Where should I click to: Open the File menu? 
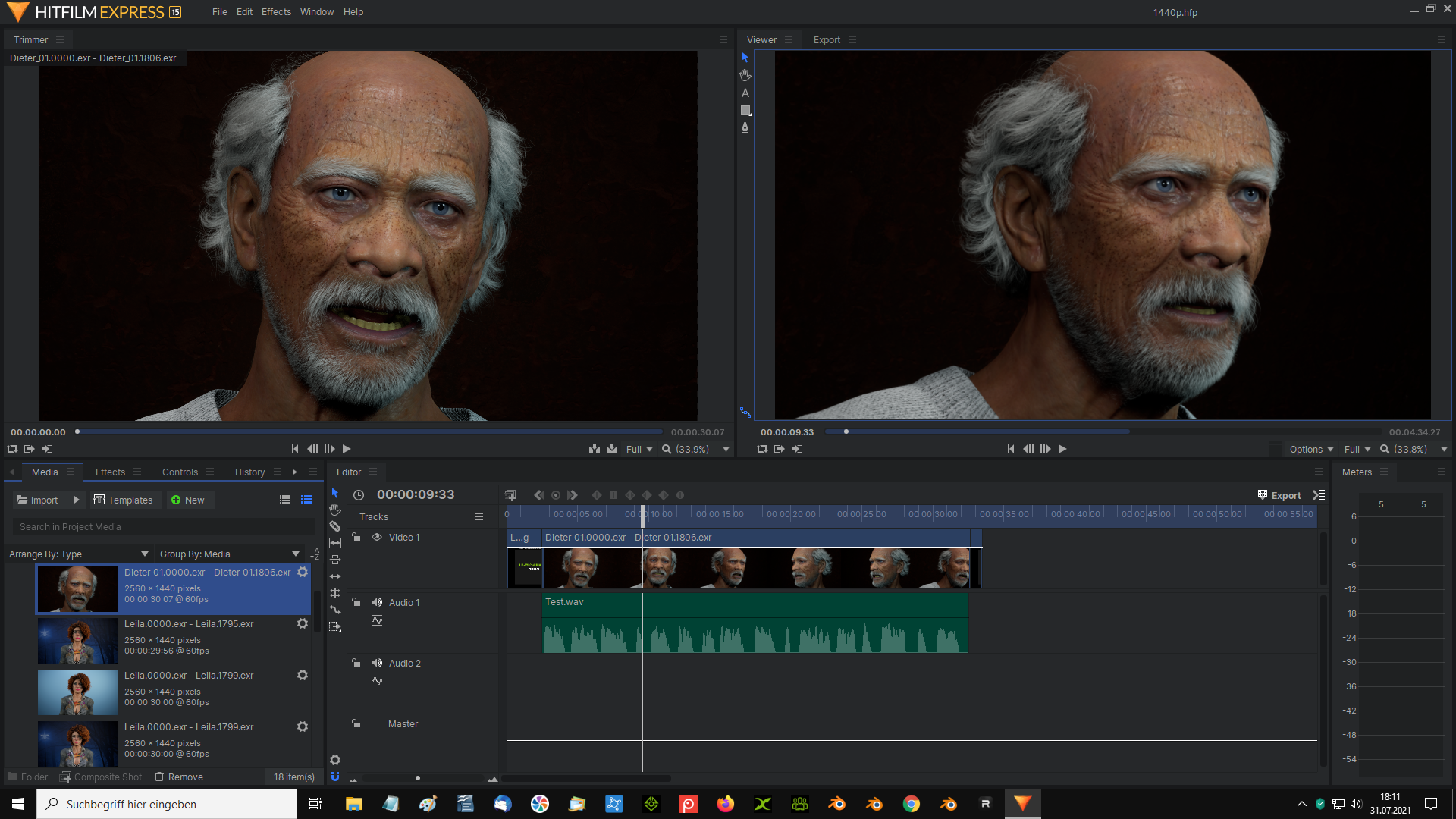coord(220,12)
